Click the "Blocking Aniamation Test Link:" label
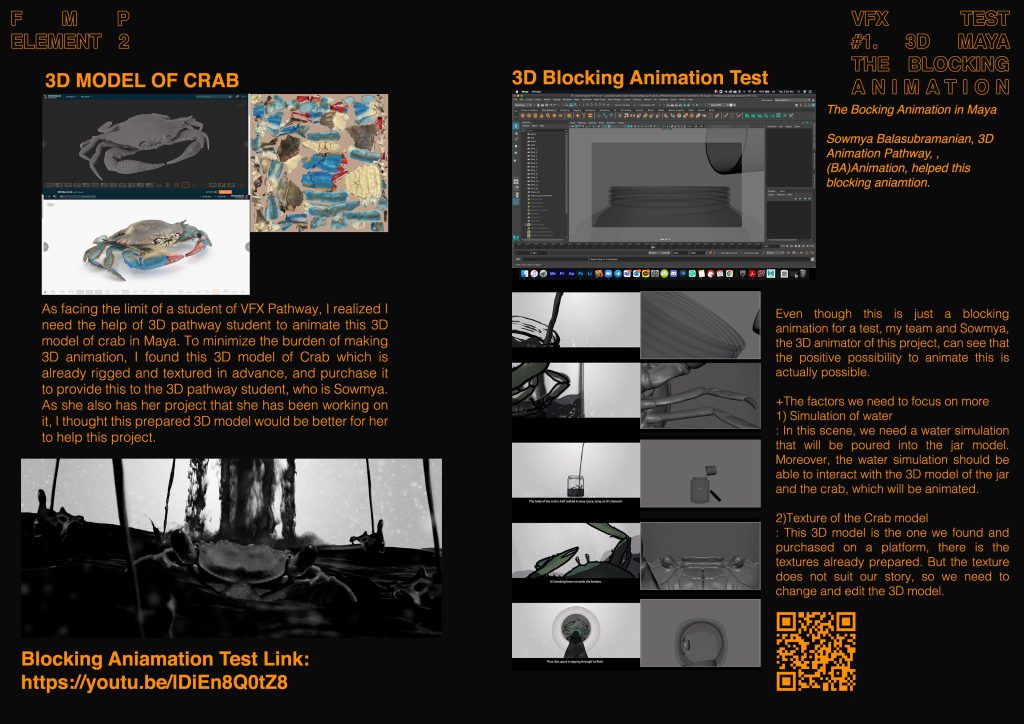Viewport: 1024px width, 724px height. coord(165,659)
